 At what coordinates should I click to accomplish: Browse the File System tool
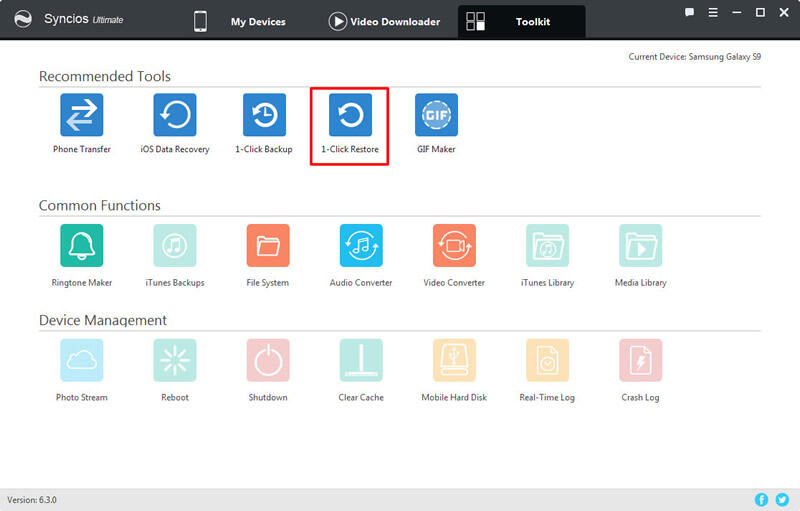tap(268, 245)
